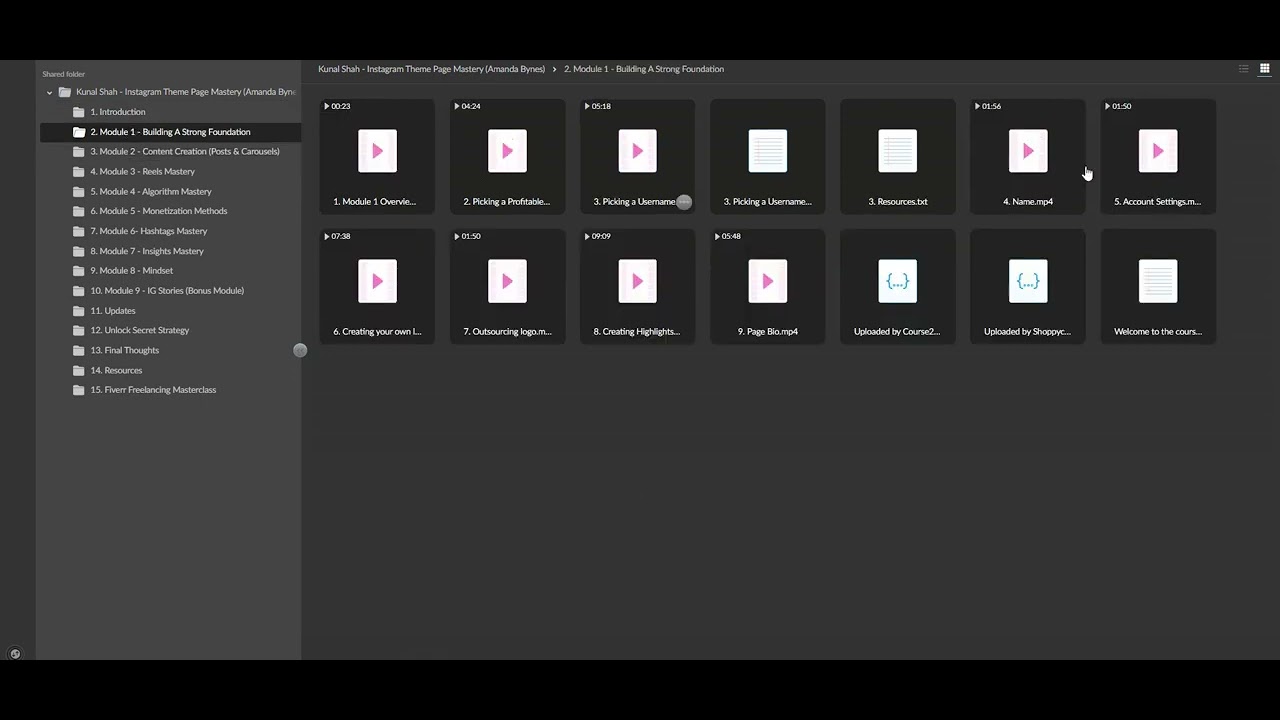Screen dimensions: 1280x720
Task: Switch to list view layout
Action: coord(1243,69)
